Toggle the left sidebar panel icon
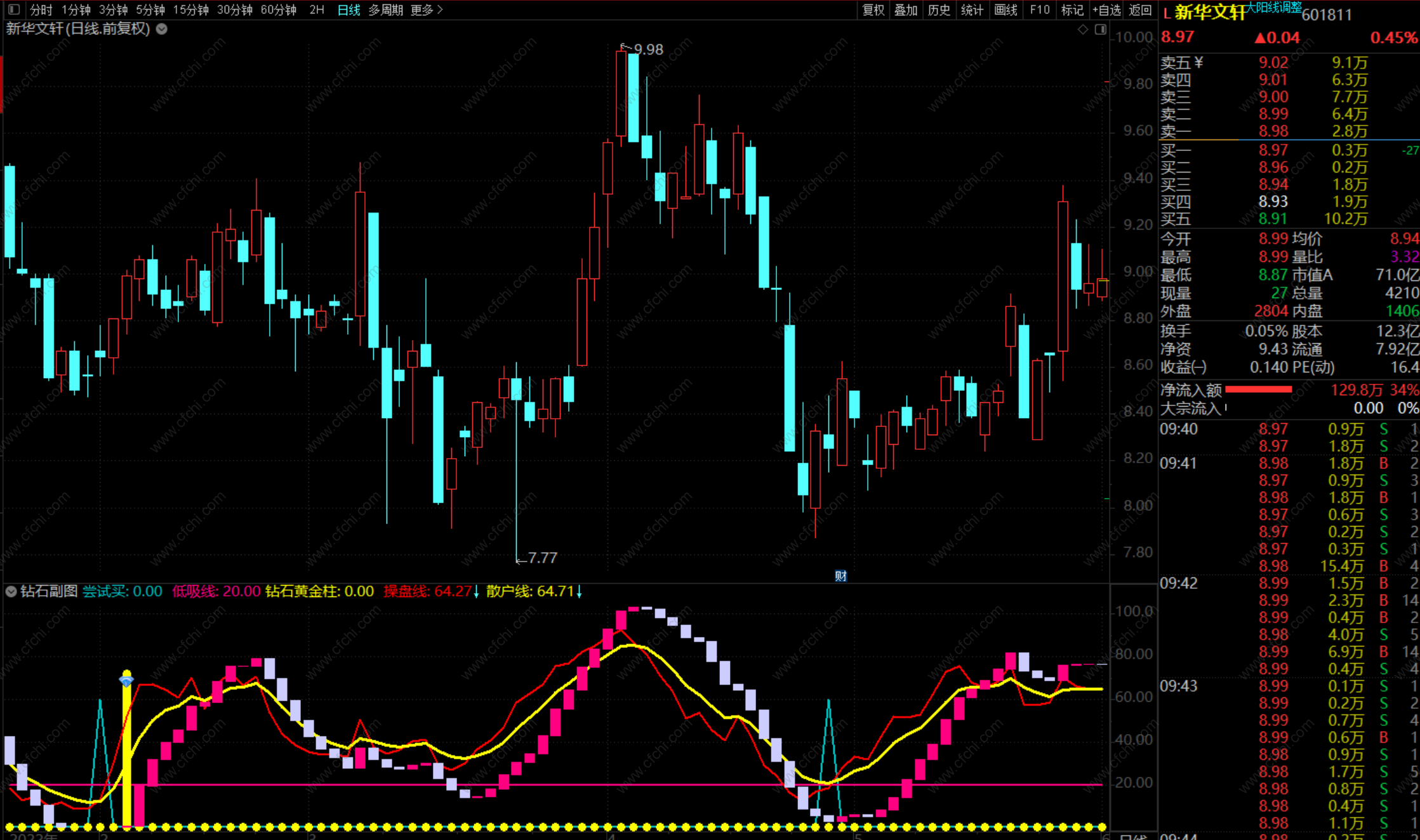The width and height of the screenshot is (1420, 840). click(x=14, y=10)
